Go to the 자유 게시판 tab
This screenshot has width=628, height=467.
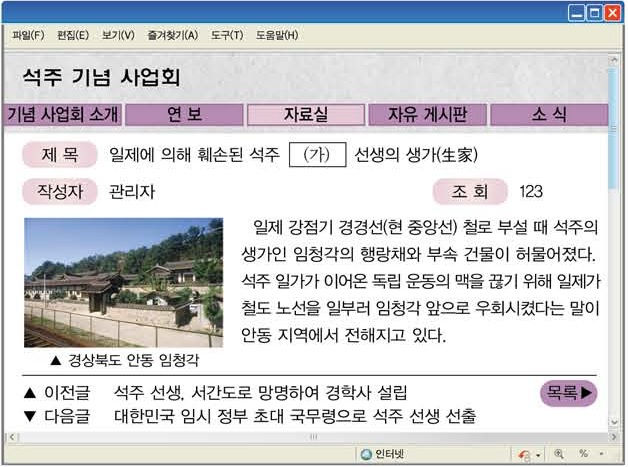[x=427, y=114]
